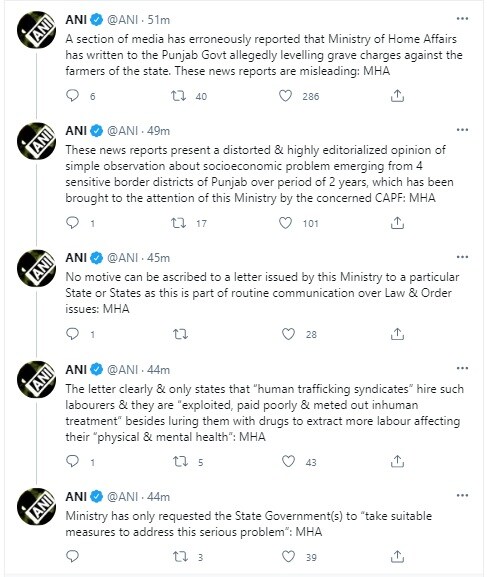Reply to the tweet posted 51m ago
The image size is (487, 577).
pos(72,96)
